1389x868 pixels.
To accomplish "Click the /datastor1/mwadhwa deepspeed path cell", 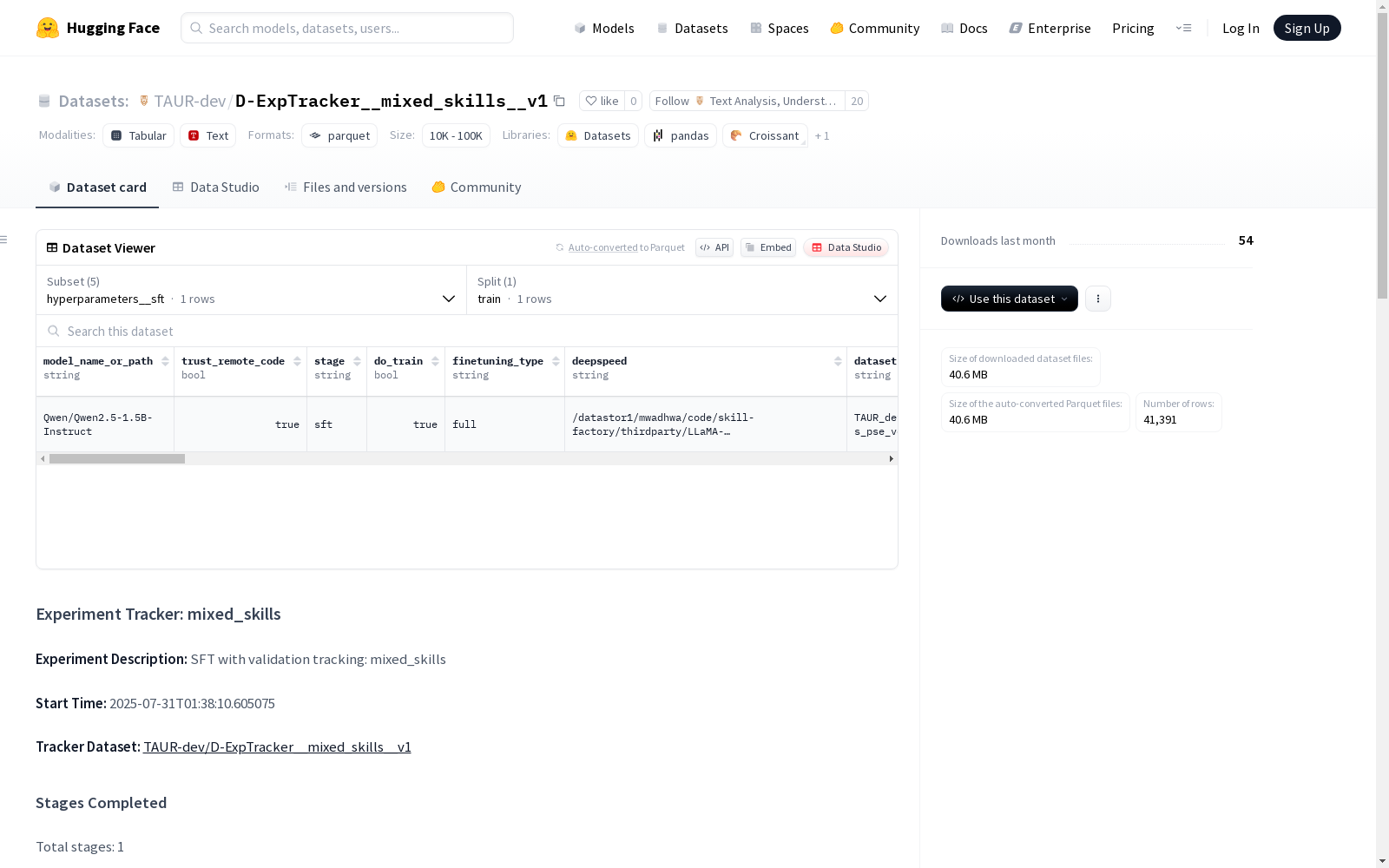I will click(706, 424).
